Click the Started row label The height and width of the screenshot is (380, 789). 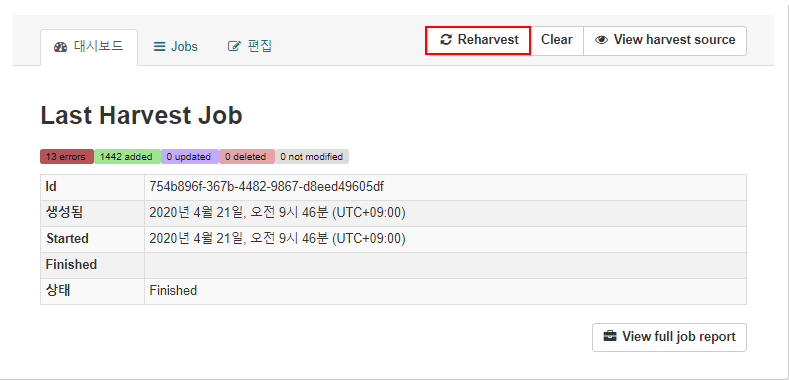(67, 239)
